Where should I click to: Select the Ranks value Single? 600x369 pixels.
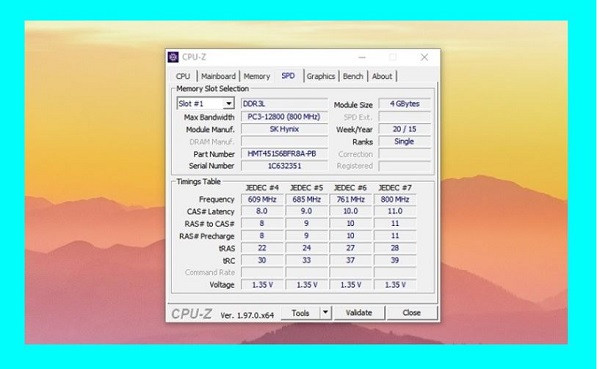[x=404, y=141]
